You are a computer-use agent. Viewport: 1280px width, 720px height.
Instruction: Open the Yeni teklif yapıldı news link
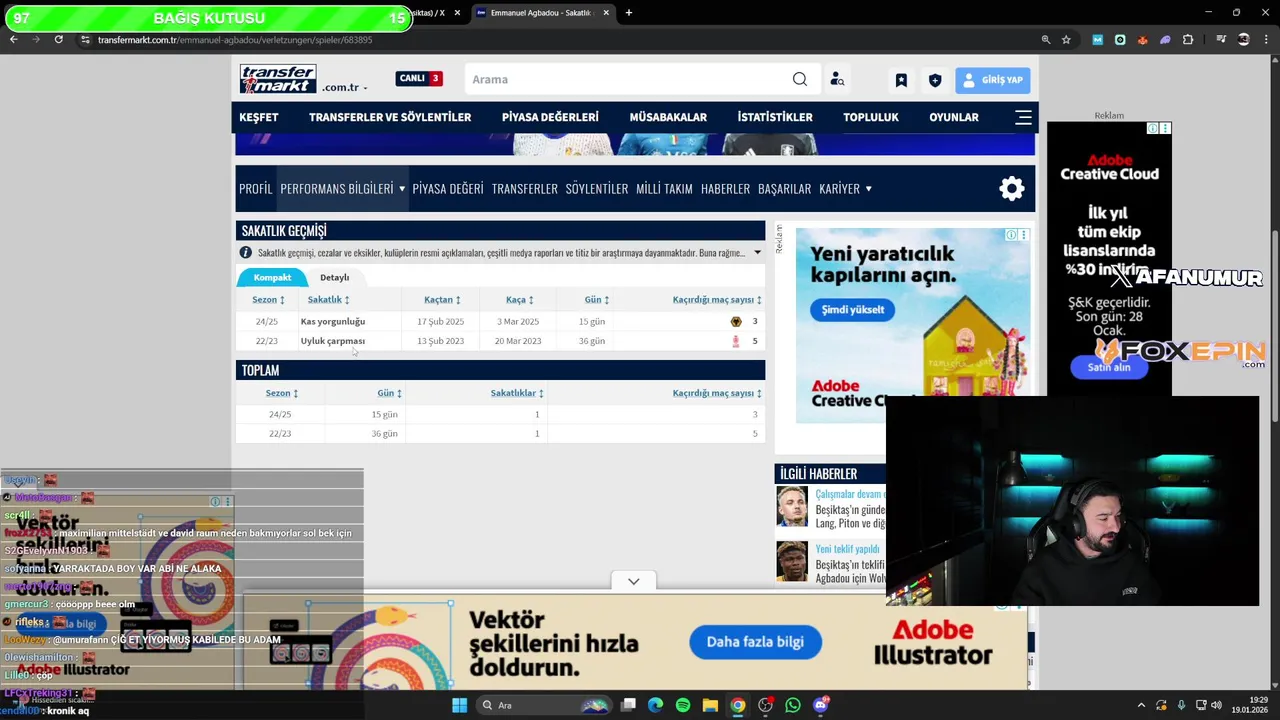pos(847,549)
